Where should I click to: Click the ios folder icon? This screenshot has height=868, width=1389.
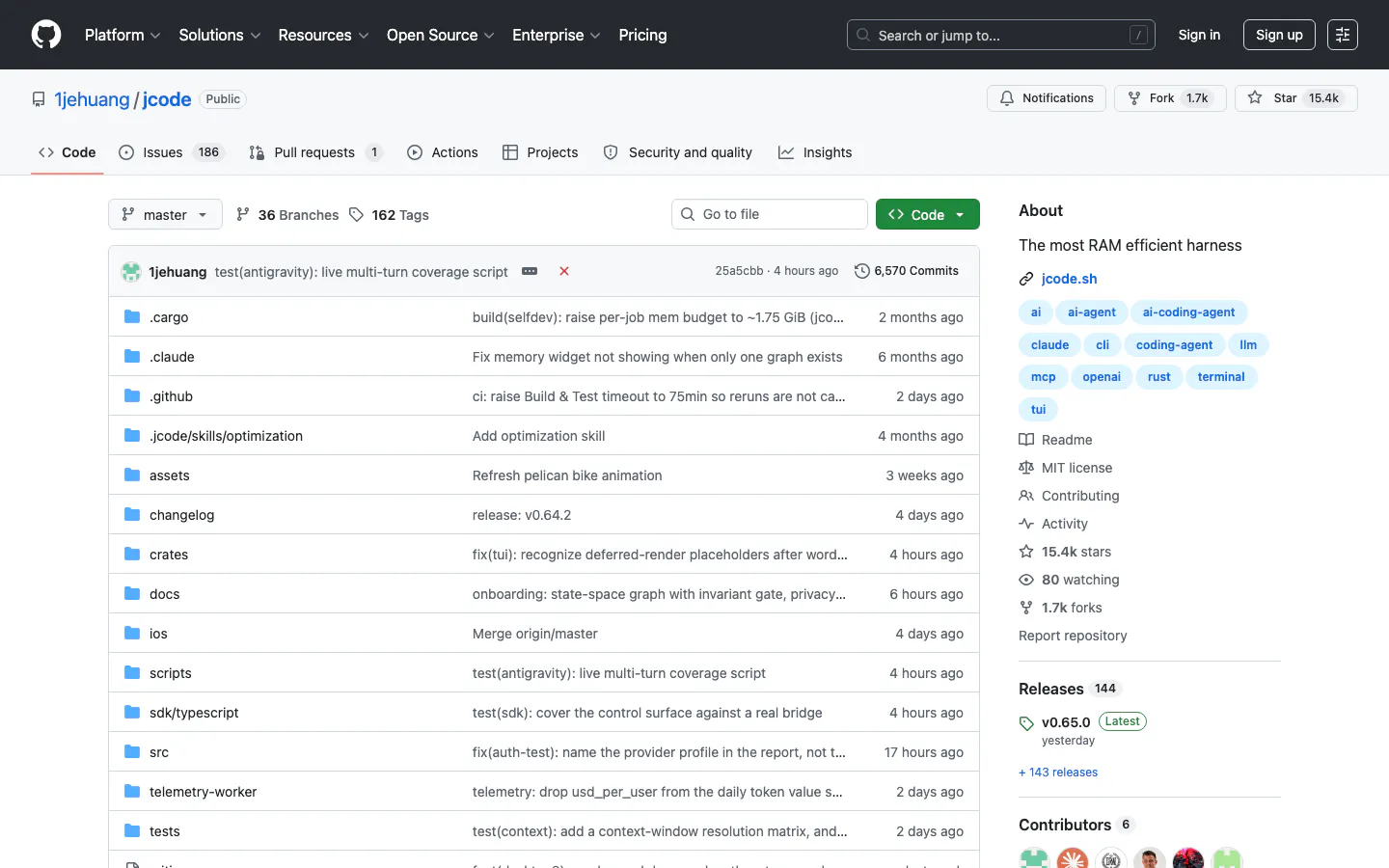pos(132,634)
